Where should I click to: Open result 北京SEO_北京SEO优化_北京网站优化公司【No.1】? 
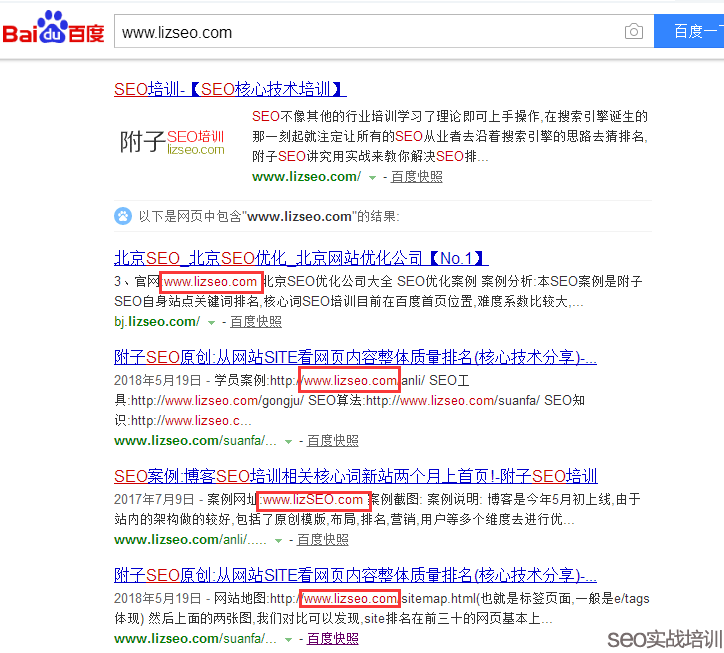(x=301, y=258)
